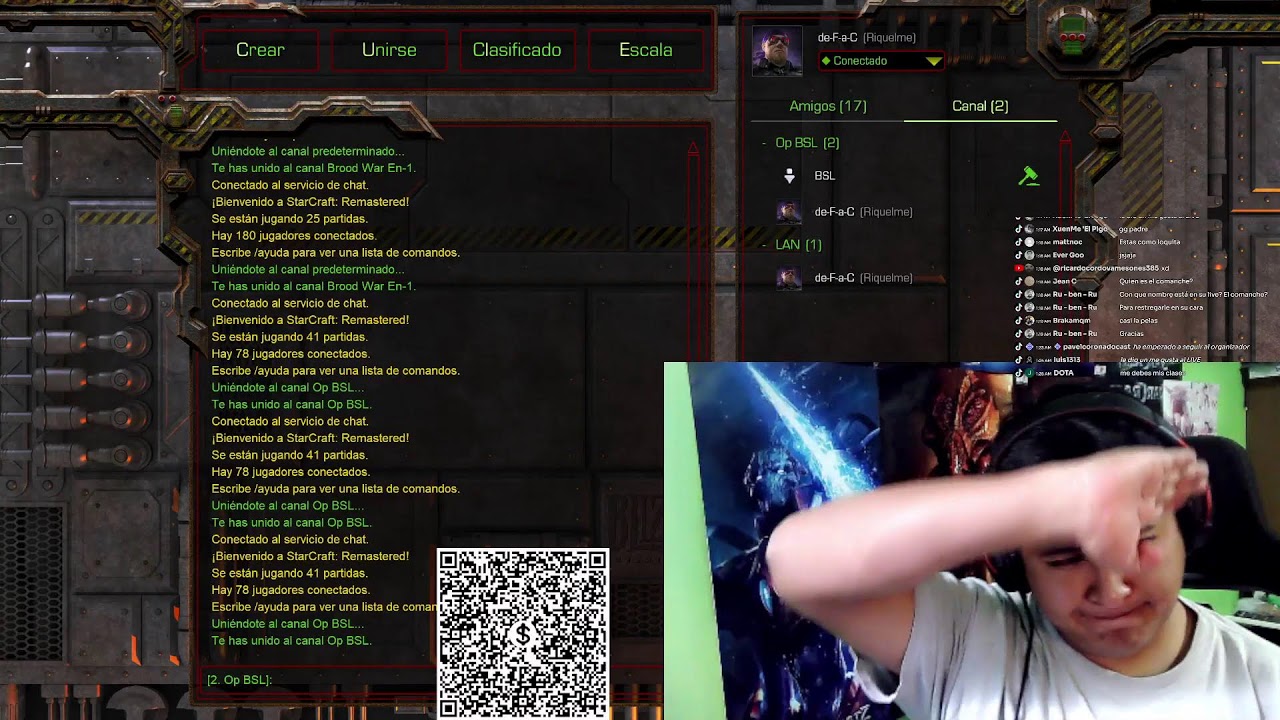Click the chat log scroll-up arrow
This screenshot has width=1280, height=720.
[x=692, y=150]
